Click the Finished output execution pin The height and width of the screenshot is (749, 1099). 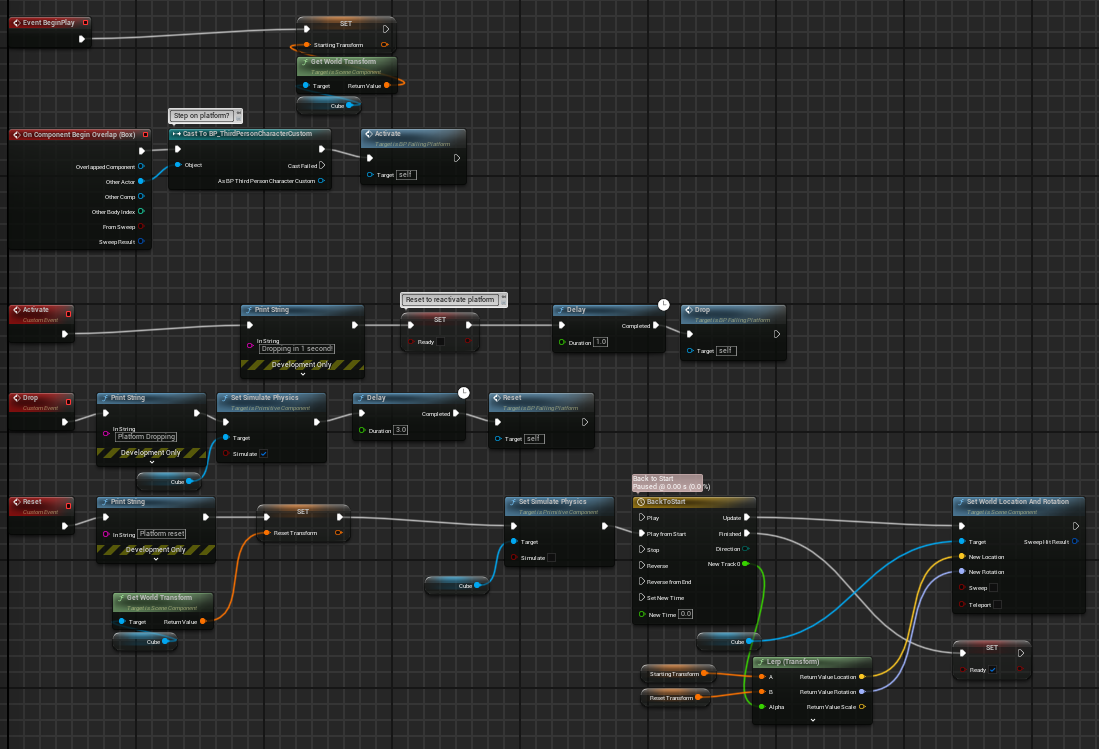point(746,533)
